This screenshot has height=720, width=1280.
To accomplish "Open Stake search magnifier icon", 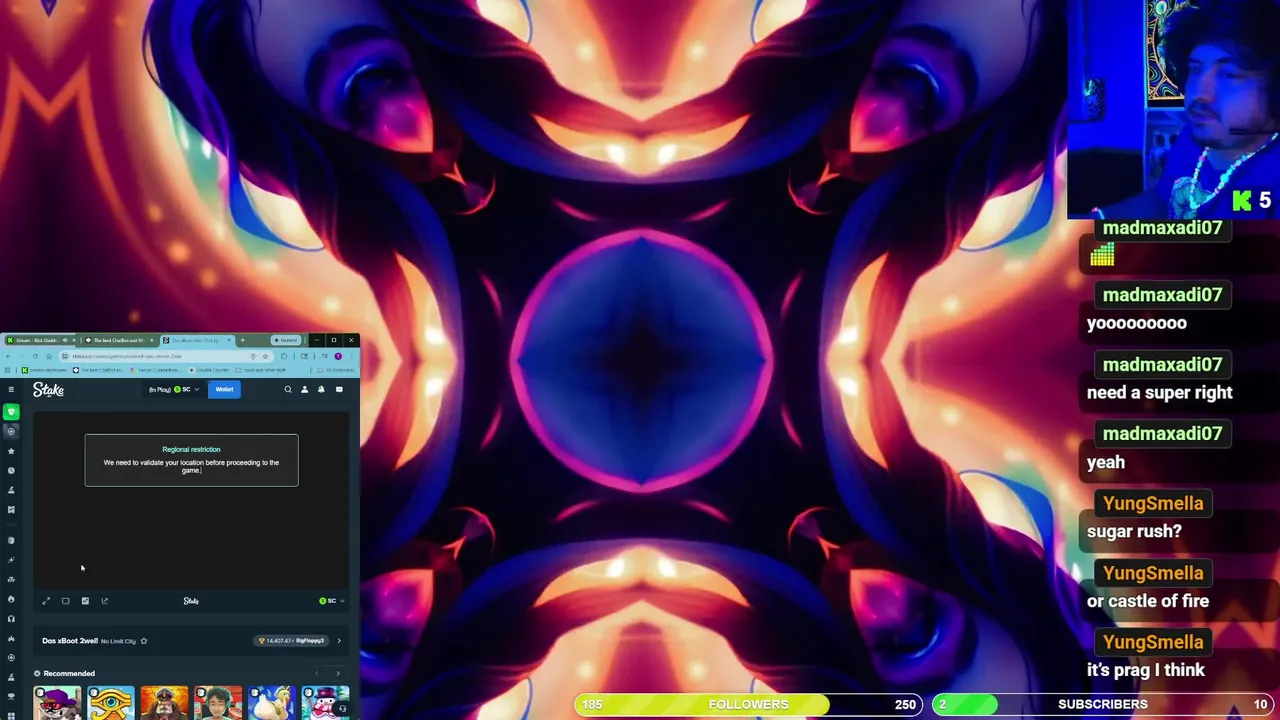I will [x=288, y=389].
